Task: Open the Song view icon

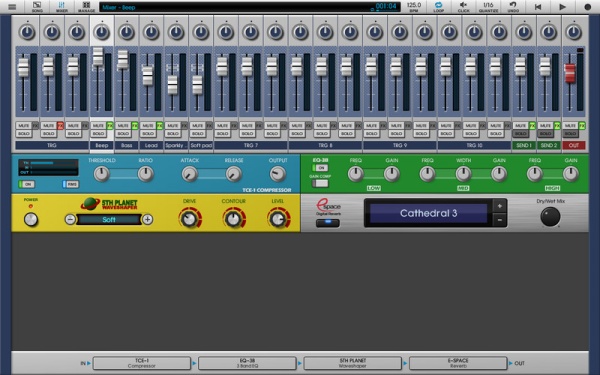Action: [x=37, y=7]
